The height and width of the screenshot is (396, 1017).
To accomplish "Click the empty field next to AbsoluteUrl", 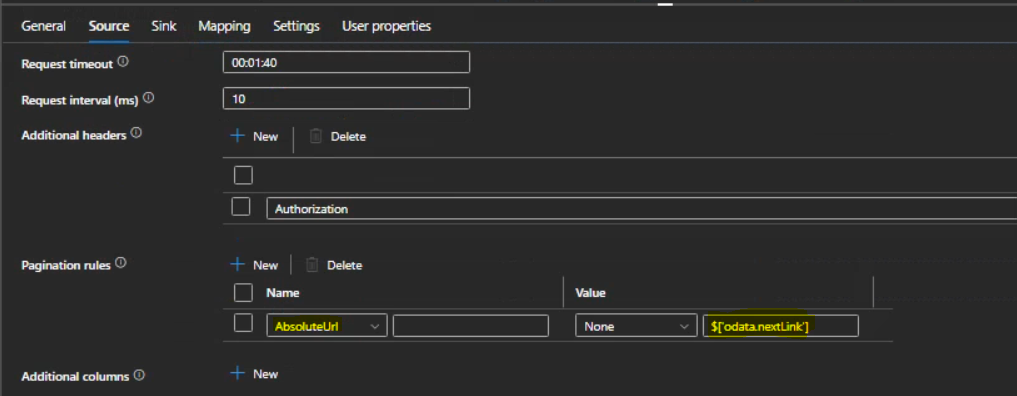I will point(471,326).
